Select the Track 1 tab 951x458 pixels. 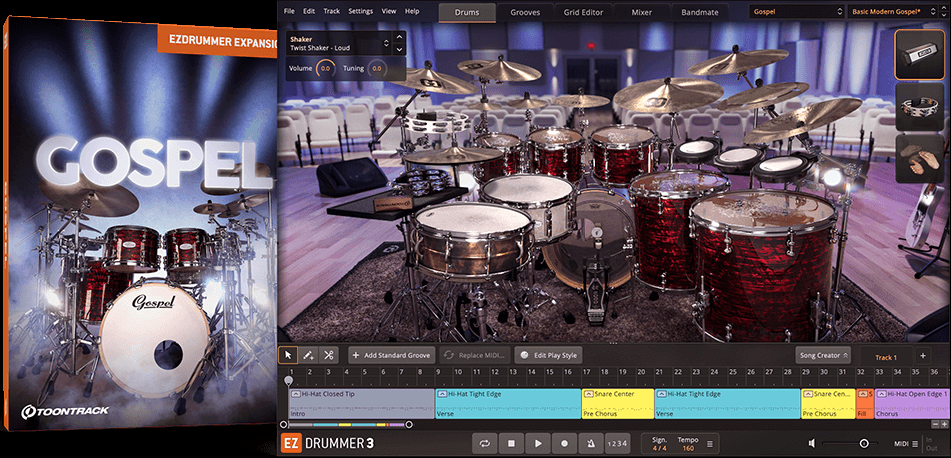pos(885,357)
